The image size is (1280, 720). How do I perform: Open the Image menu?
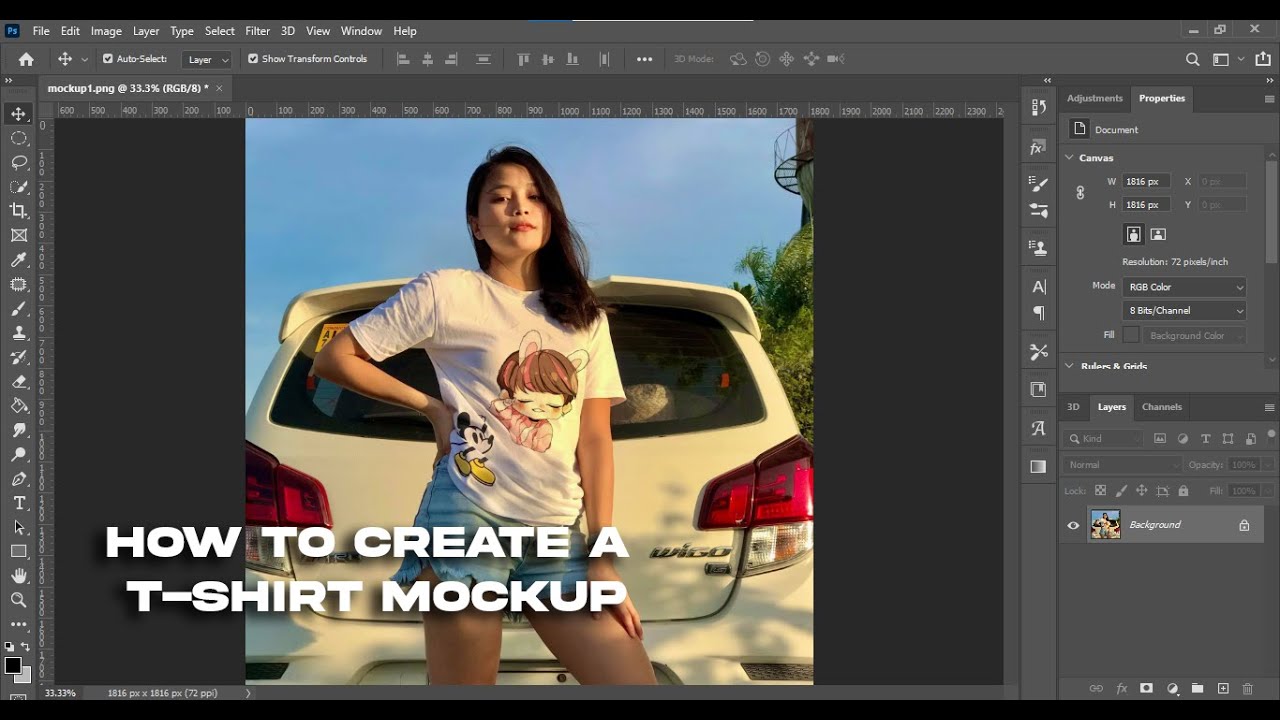pos(106,31)
